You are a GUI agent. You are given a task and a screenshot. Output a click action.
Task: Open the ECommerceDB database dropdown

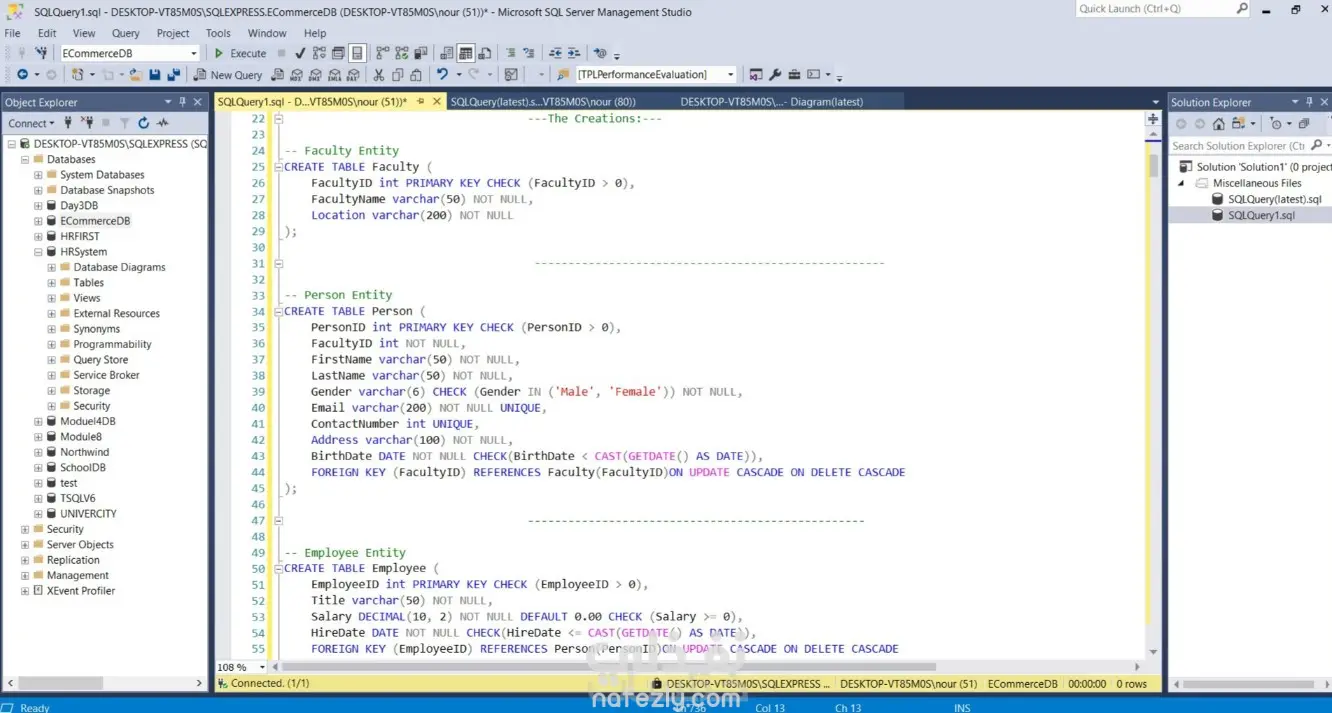[193, 53]
